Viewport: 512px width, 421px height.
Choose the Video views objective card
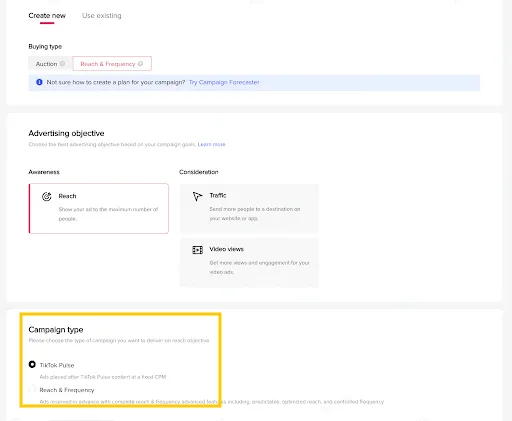(x=249, y=262)
